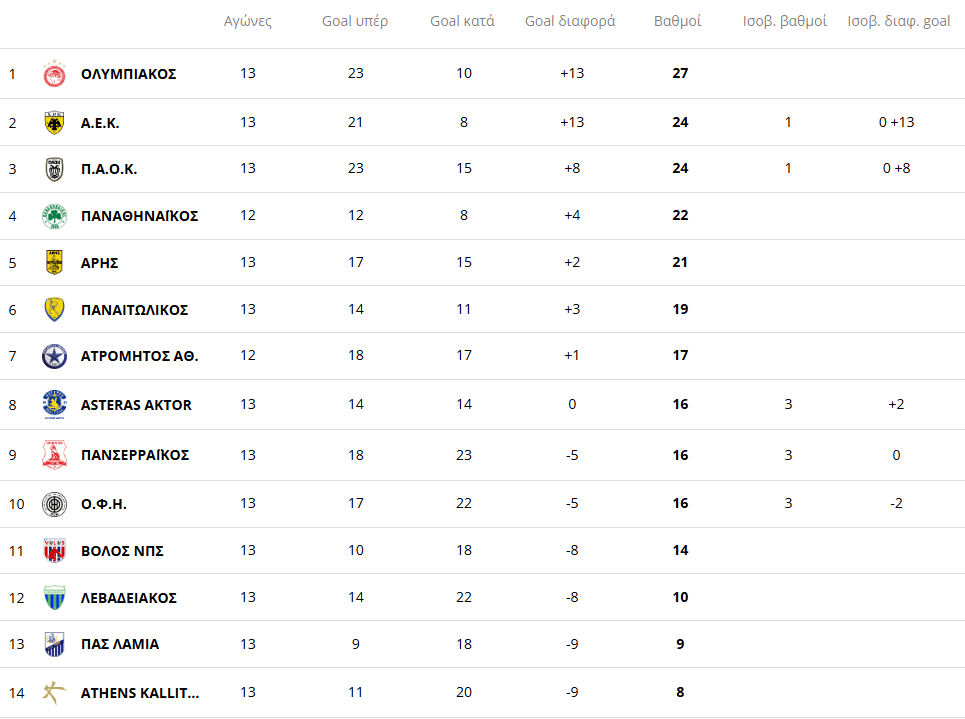Click the A.E.K. club crest

(54, 123)
